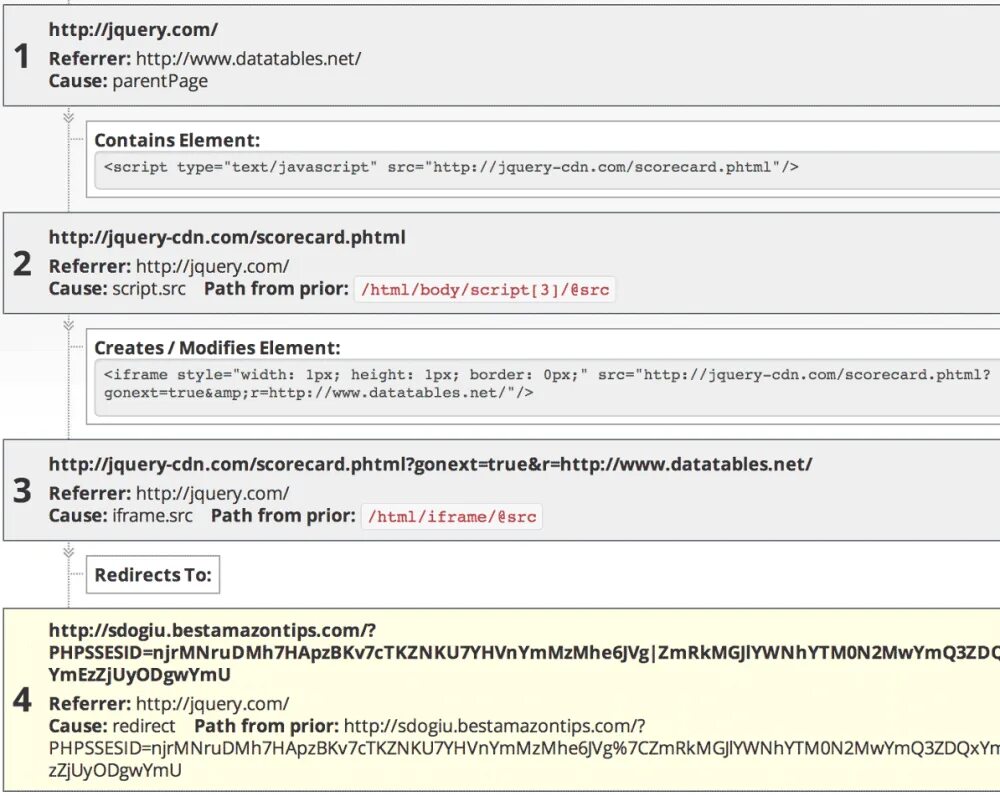Click the 'Redirects To:' box
The width and height of the screenshot is (1000, 796).
pyautogui.click(x=153, y=575)
